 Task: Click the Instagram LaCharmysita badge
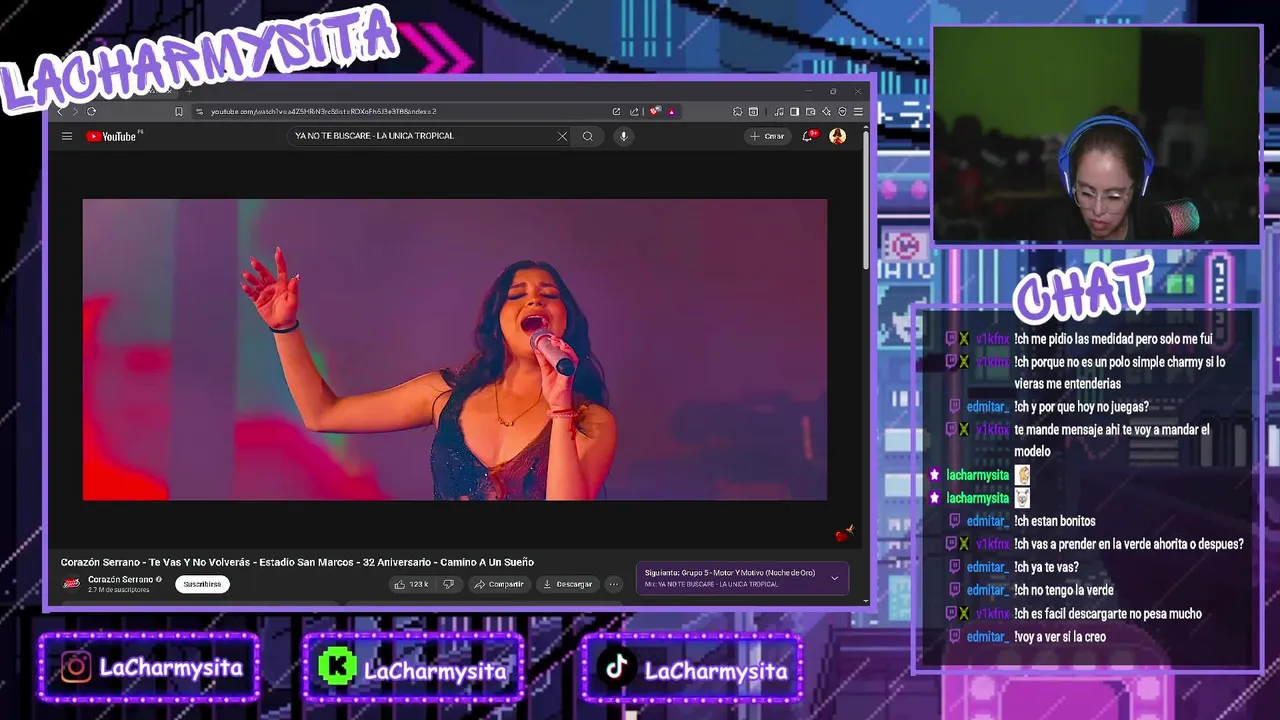[x=149, y=667]
